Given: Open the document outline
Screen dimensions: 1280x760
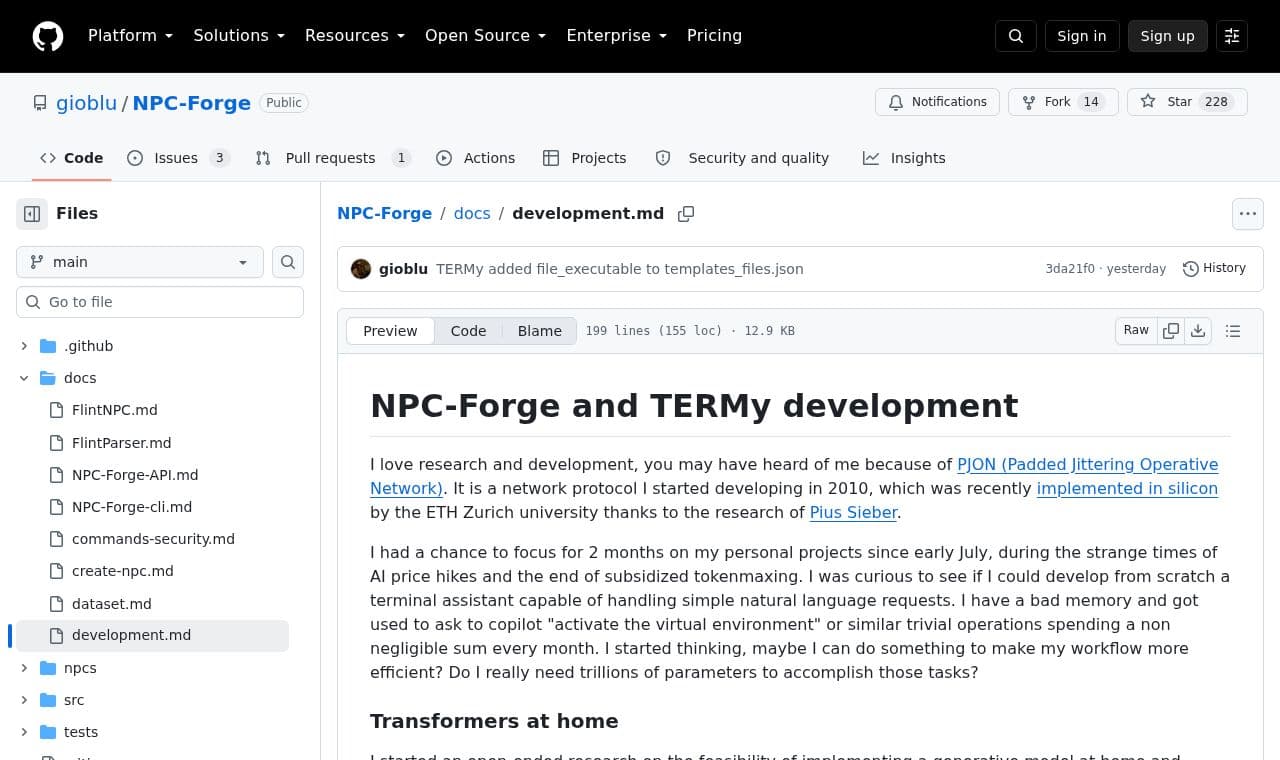Looking at the screenshot, I should pyautogui.click(x=1233, y=331).
